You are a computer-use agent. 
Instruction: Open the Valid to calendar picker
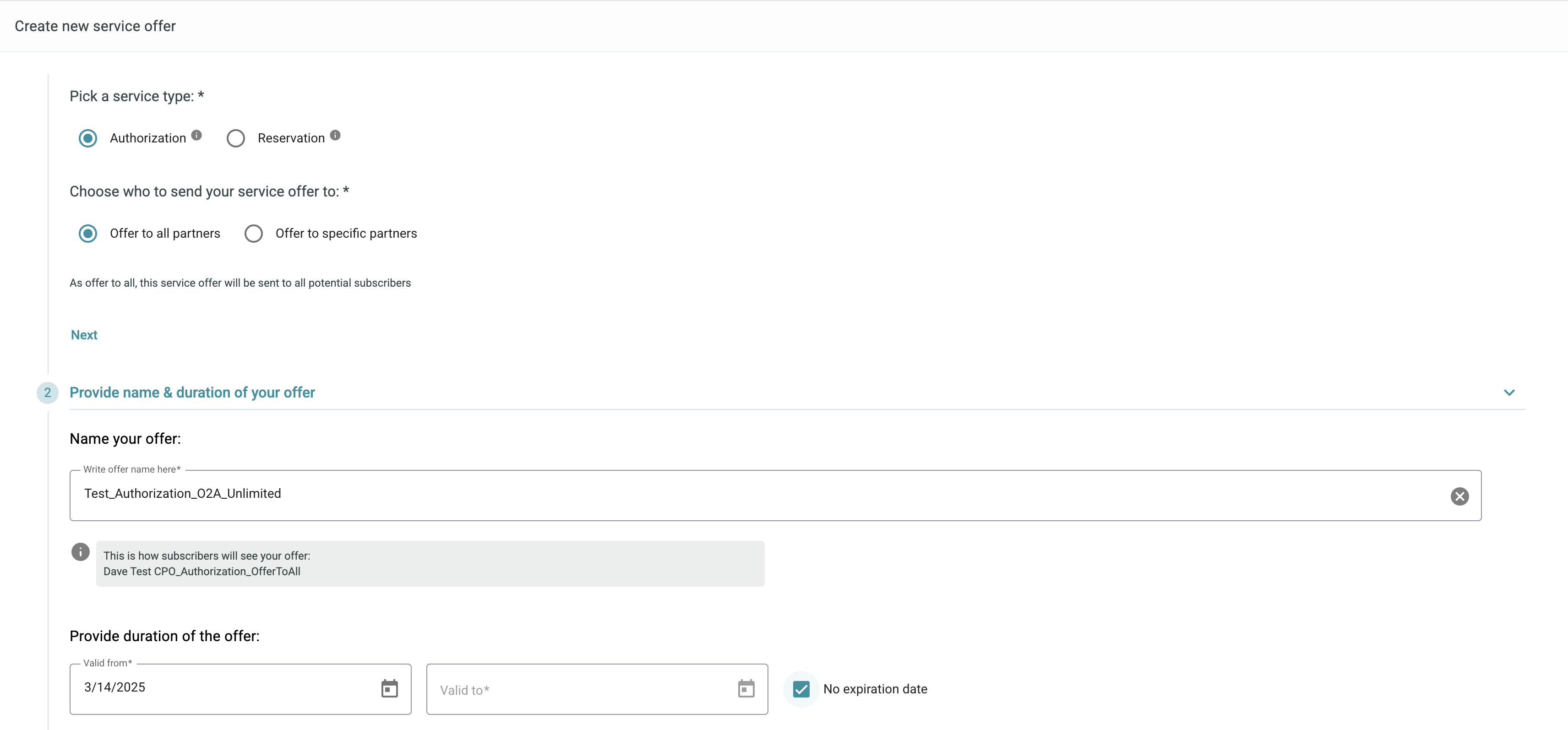point(746,689)
